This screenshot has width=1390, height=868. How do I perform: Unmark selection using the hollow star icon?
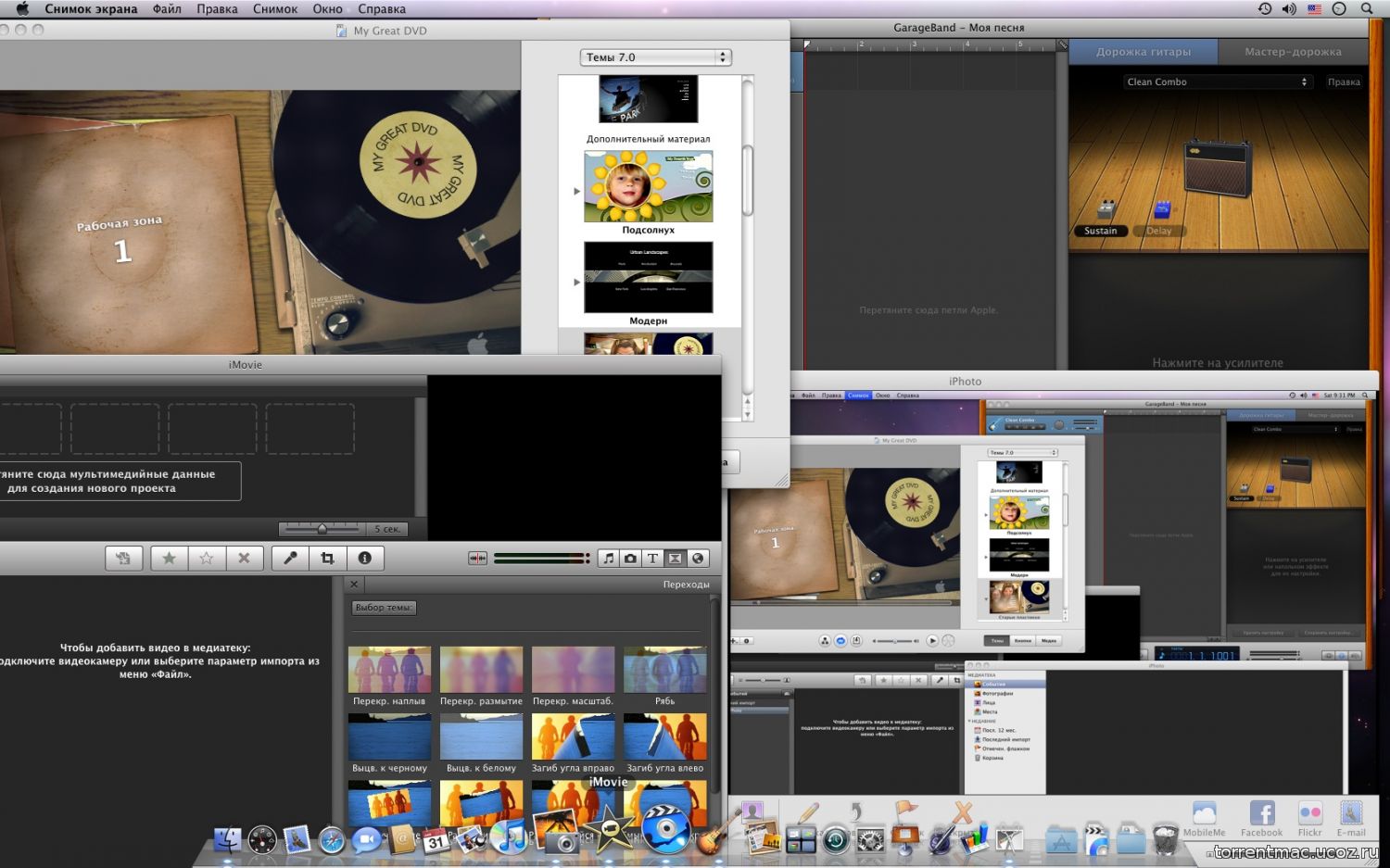tap(207, 558)
